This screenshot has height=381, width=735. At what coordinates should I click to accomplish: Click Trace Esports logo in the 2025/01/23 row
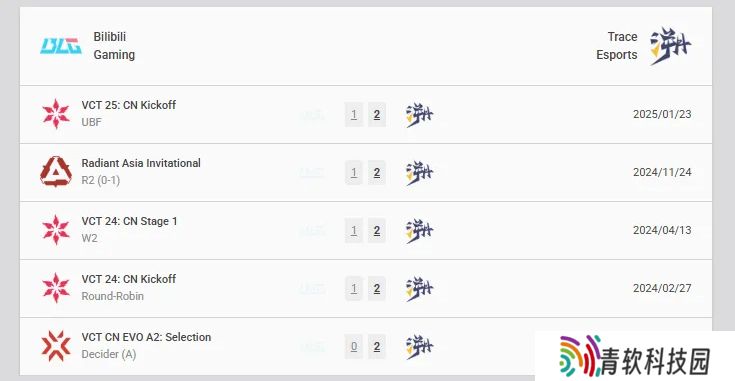[x=420, y=114]
